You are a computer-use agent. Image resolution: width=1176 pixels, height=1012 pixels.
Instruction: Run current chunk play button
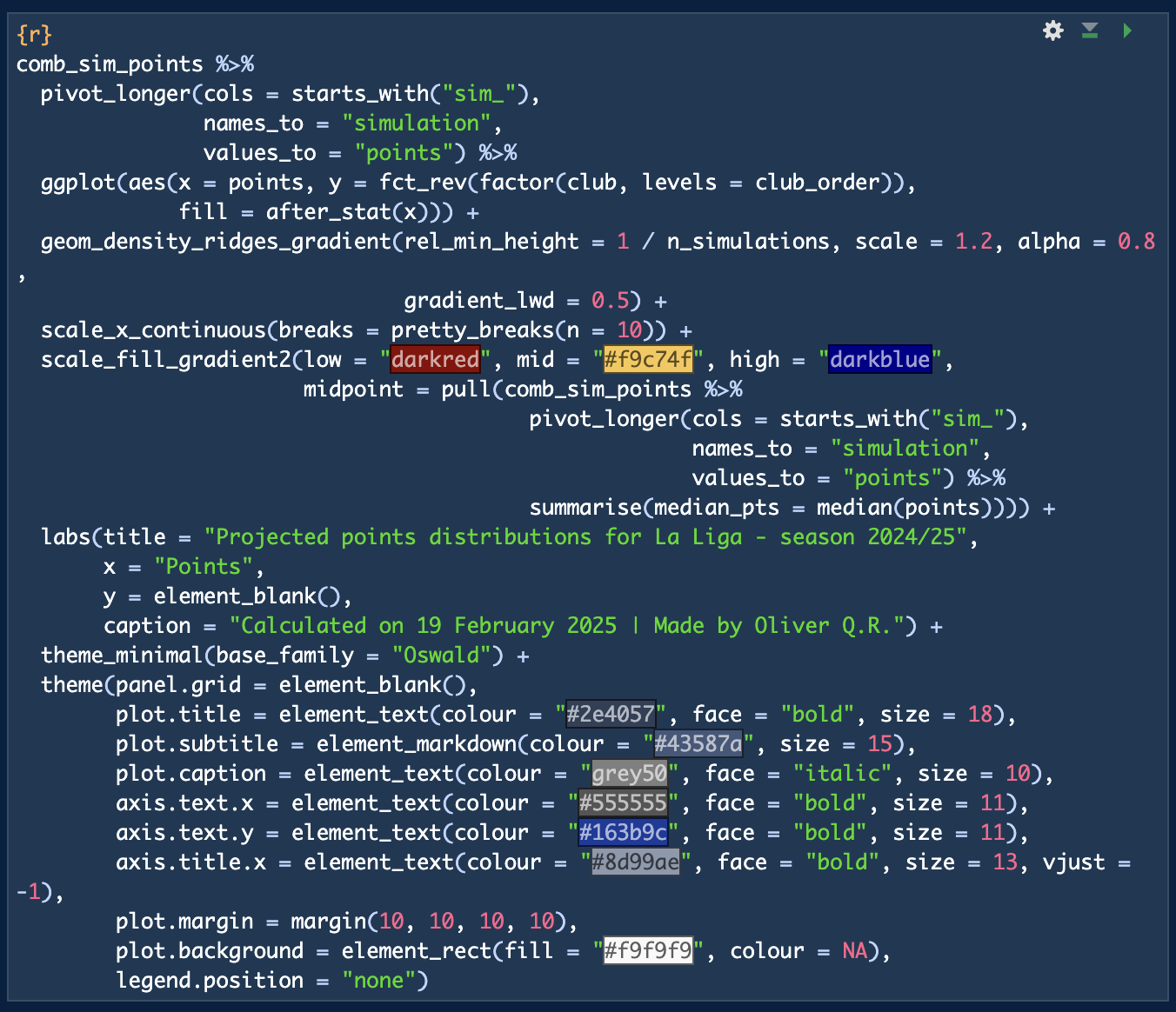click(1127, 31)
